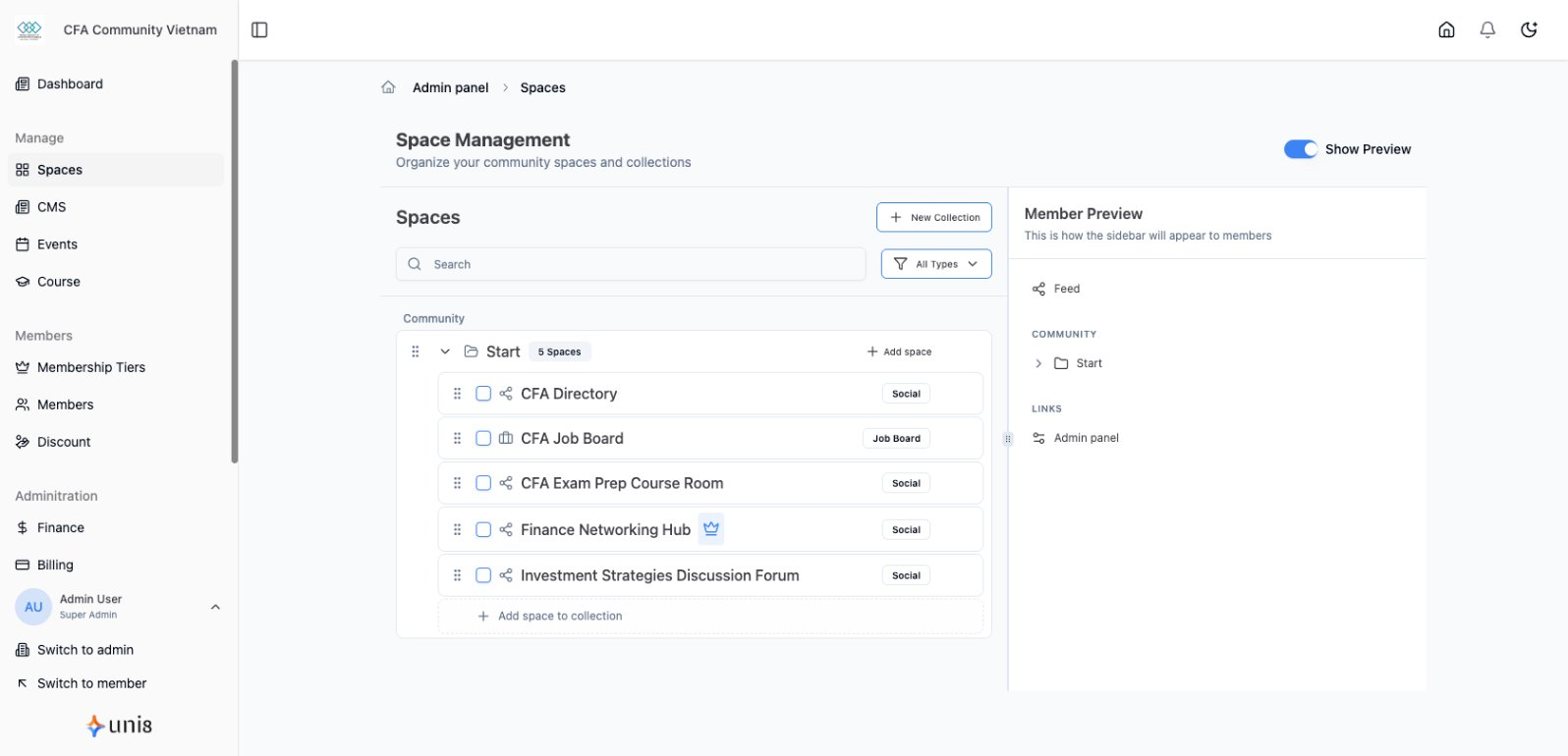Click drag handle for Investment Strategies Discussion Forum
The width and height of the screenshot is (1568, 756).
pos(457,575)
